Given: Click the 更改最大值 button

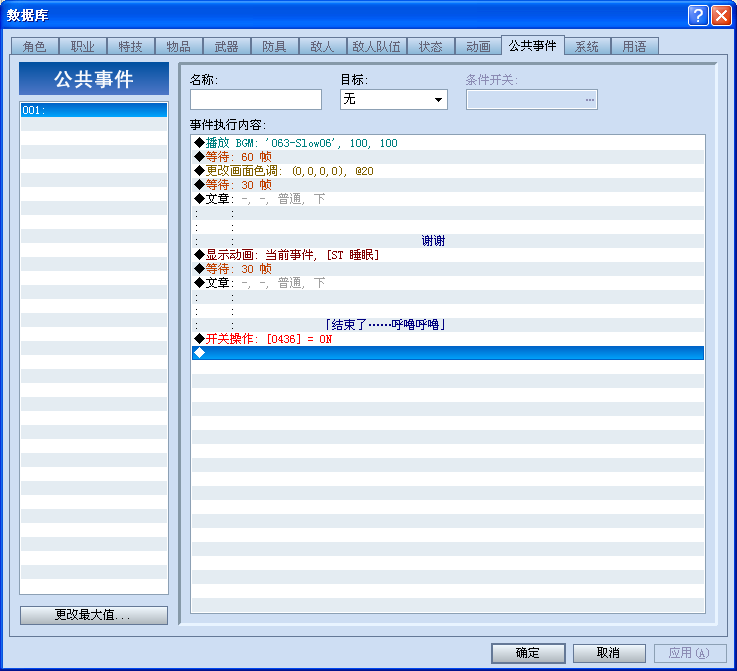Looking at the screenshot, I should point(94,615).
